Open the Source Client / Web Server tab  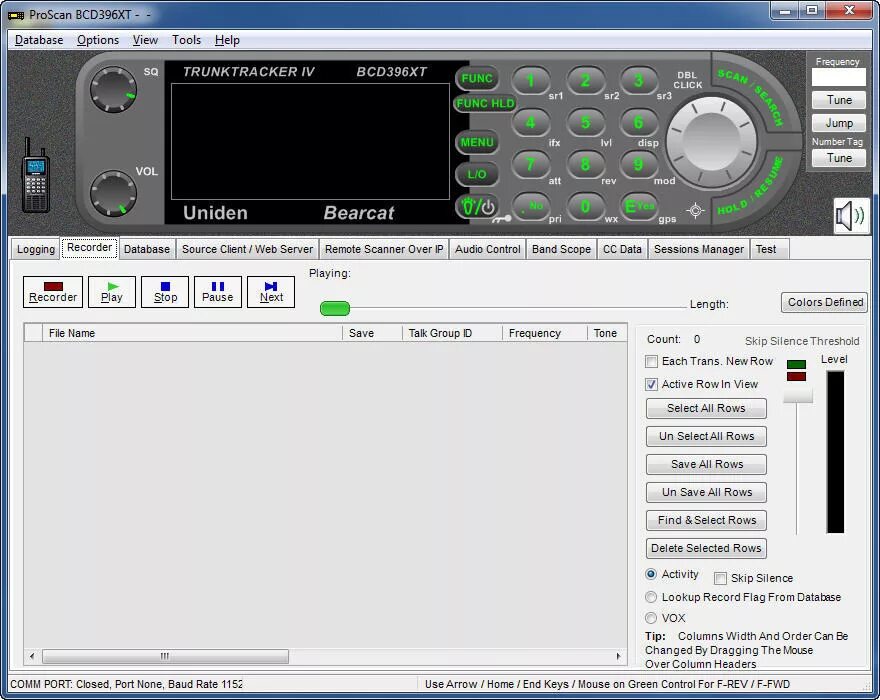[248, 249]
